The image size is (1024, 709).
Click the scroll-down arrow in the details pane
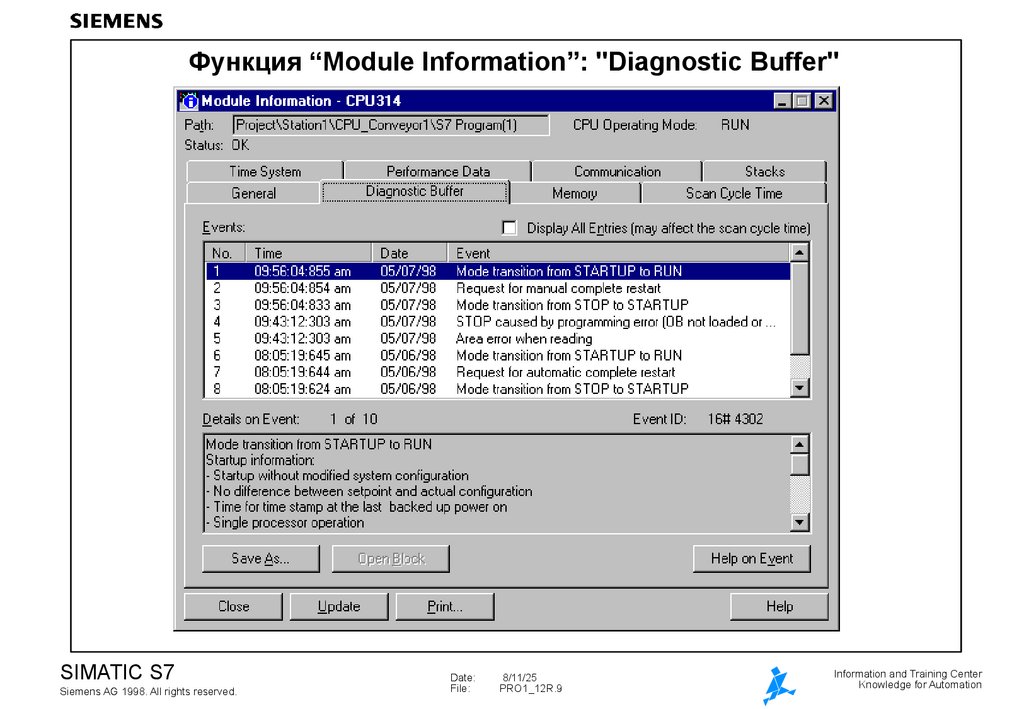click(799, 521)
